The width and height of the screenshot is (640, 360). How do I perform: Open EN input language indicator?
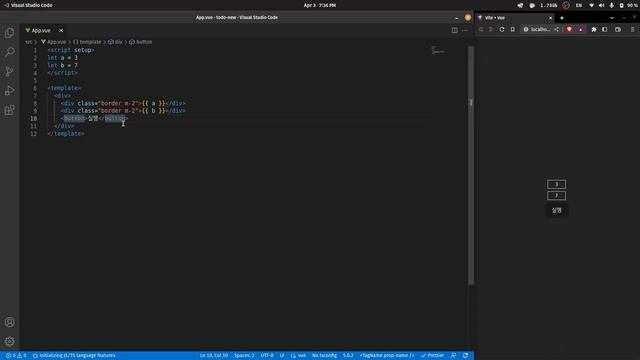(579, 5)
